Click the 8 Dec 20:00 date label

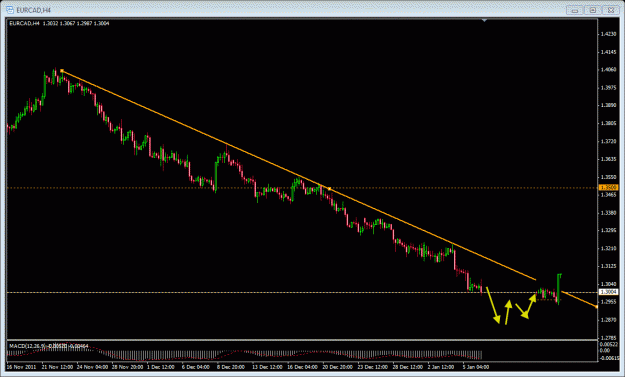tap(231, 367)
